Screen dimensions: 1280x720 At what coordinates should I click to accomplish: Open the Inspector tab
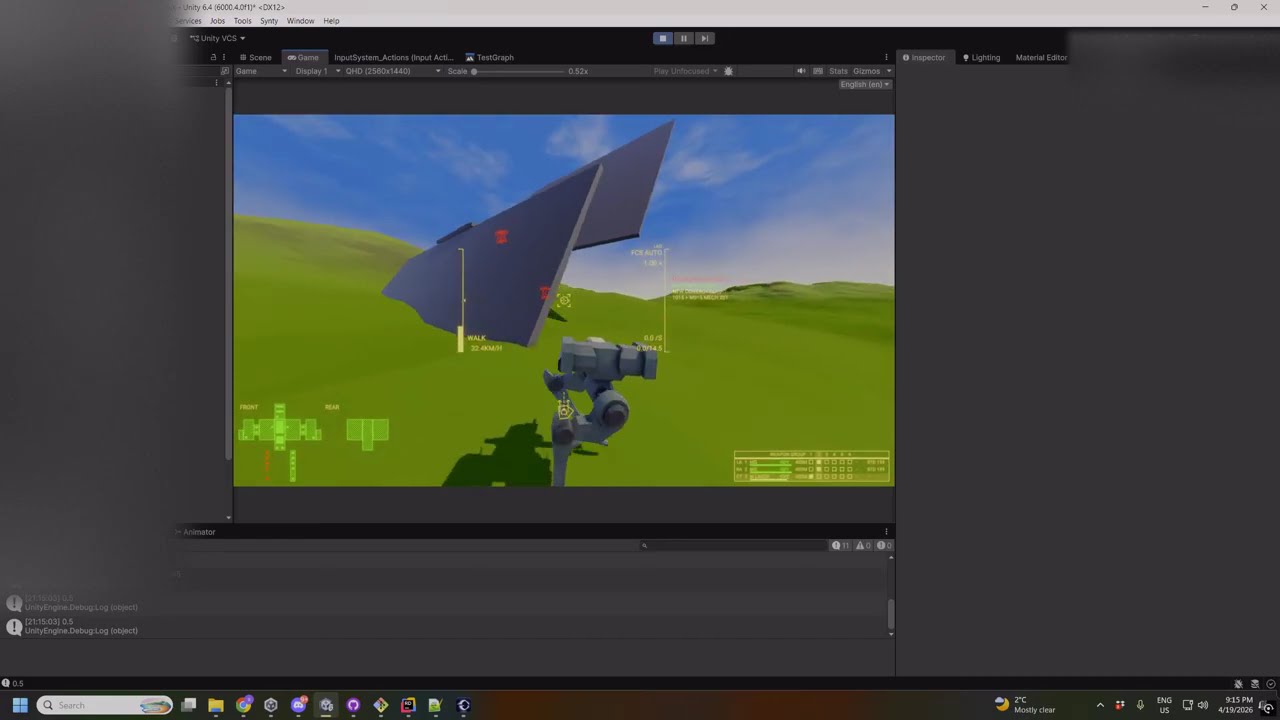click(x=923, y=57)
